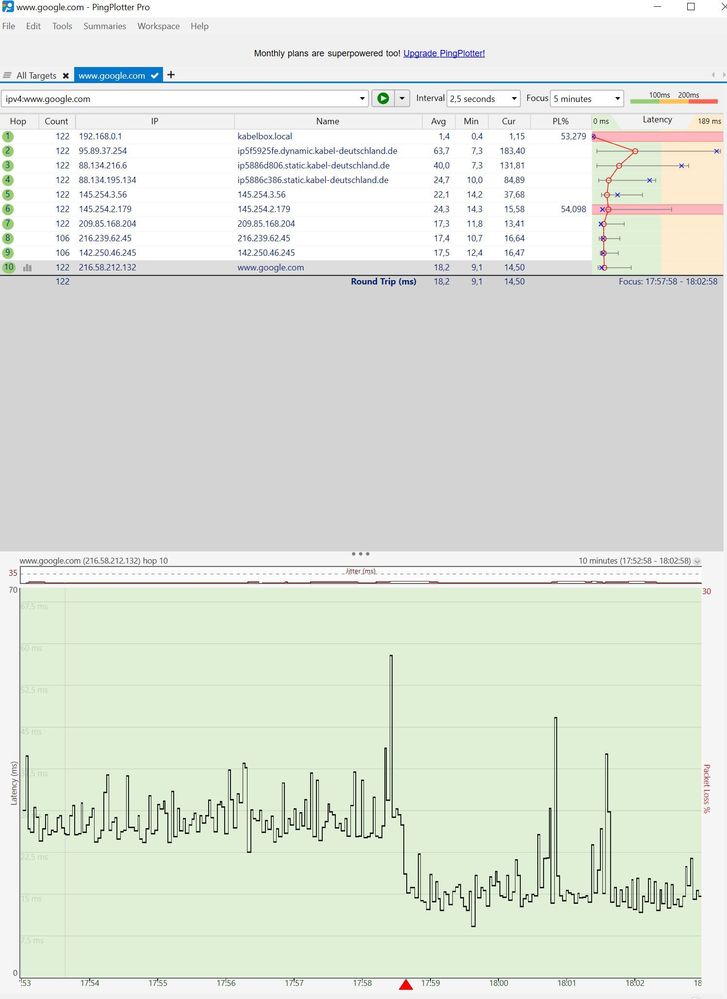This screenshot has height=999, width=727.
Task: Add a new target tab with plus
Action: 171,75
